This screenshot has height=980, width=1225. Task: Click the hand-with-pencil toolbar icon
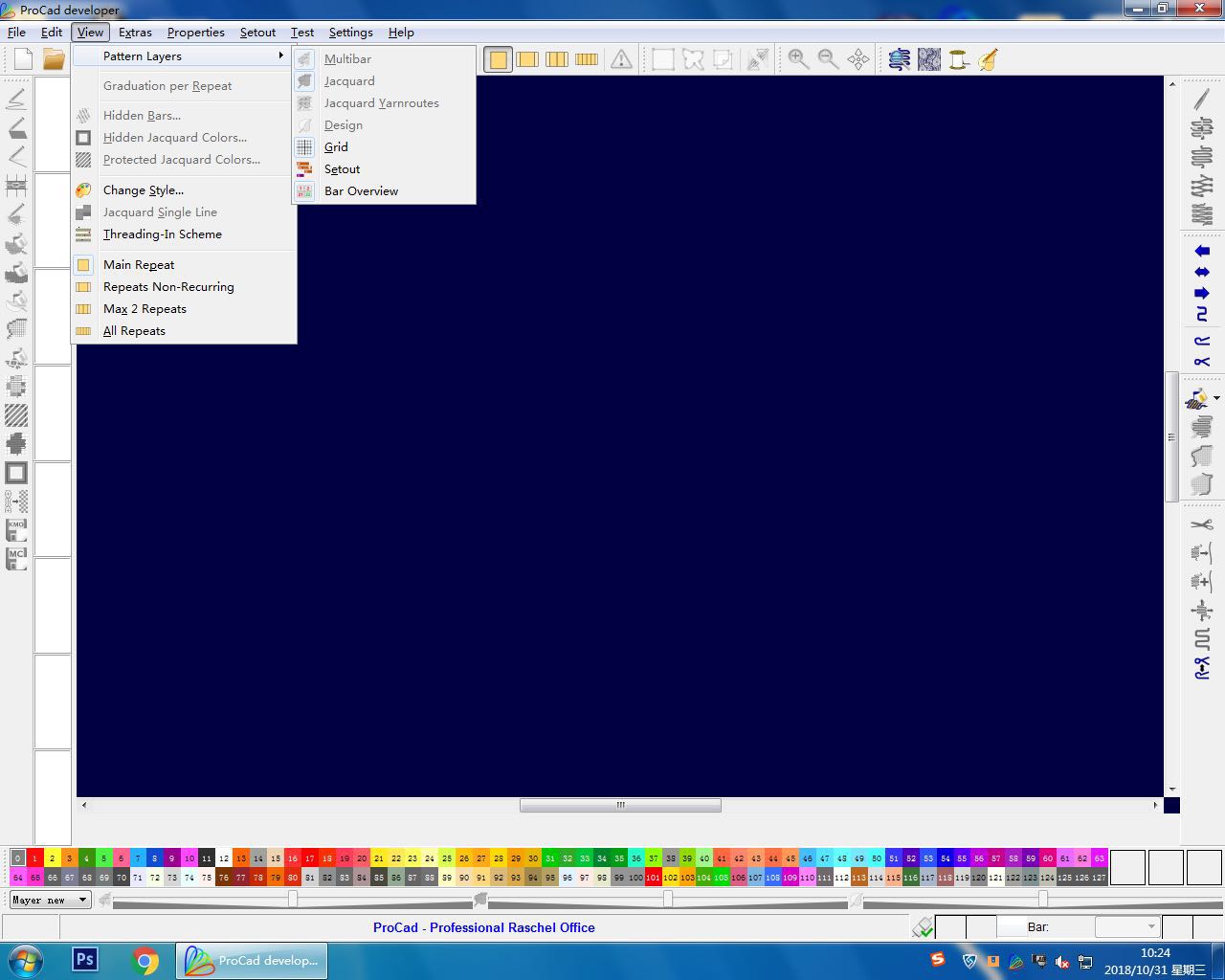point(988,59)
